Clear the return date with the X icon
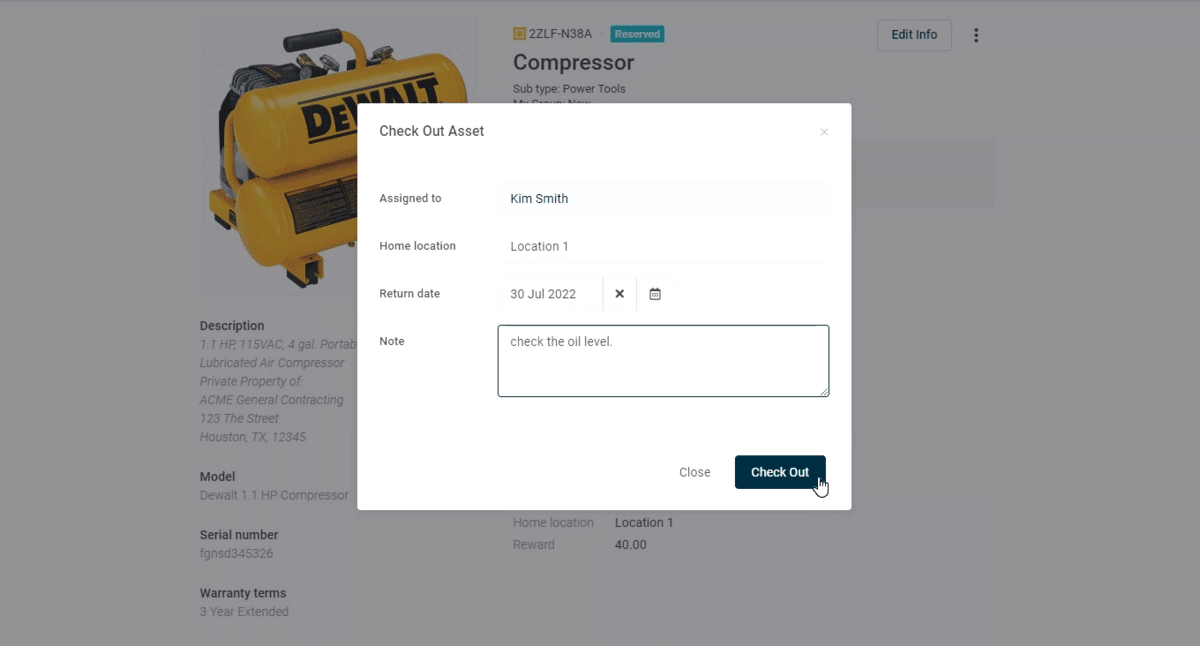 (x=619, y=294)
